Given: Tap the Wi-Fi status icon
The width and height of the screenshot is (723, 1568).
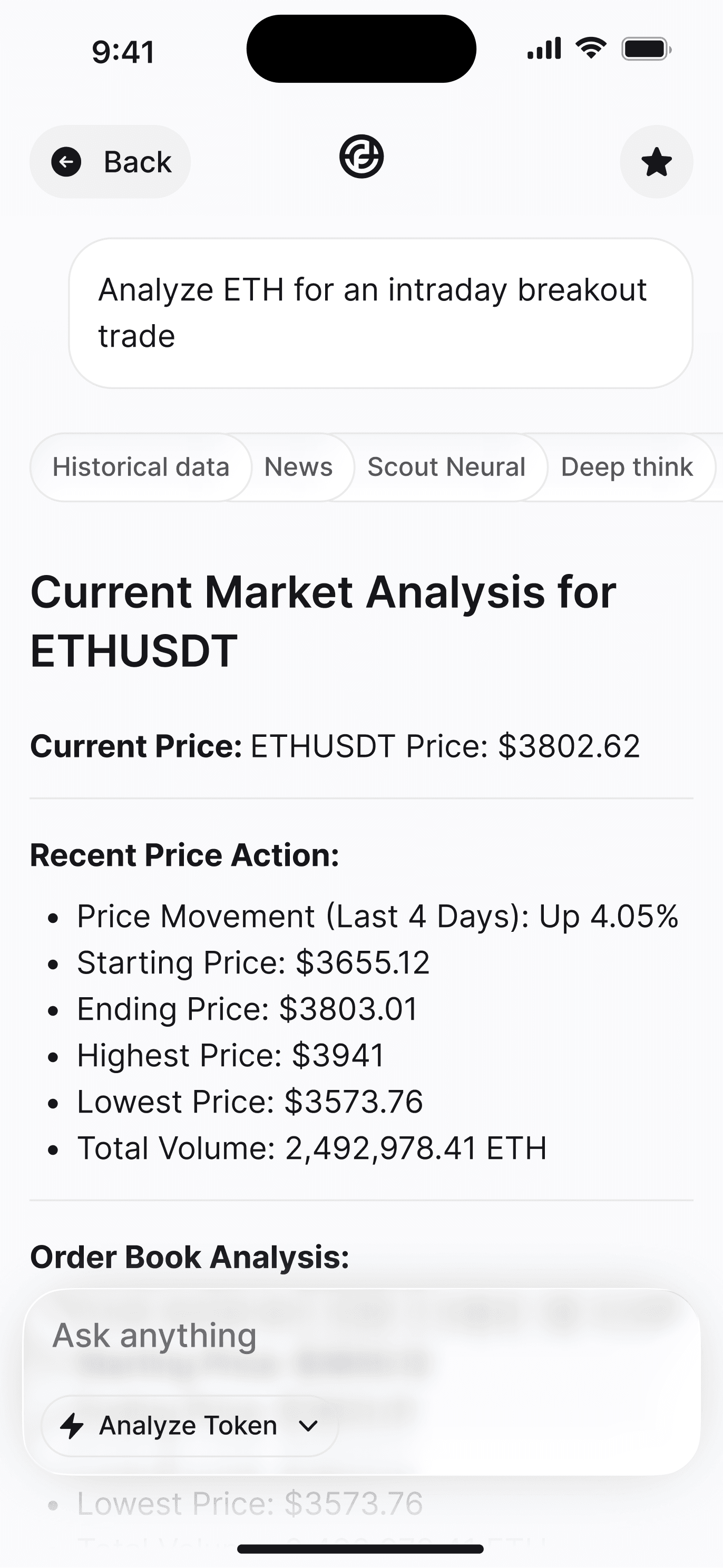Looking at the screenshot, I should coord(591,48).
